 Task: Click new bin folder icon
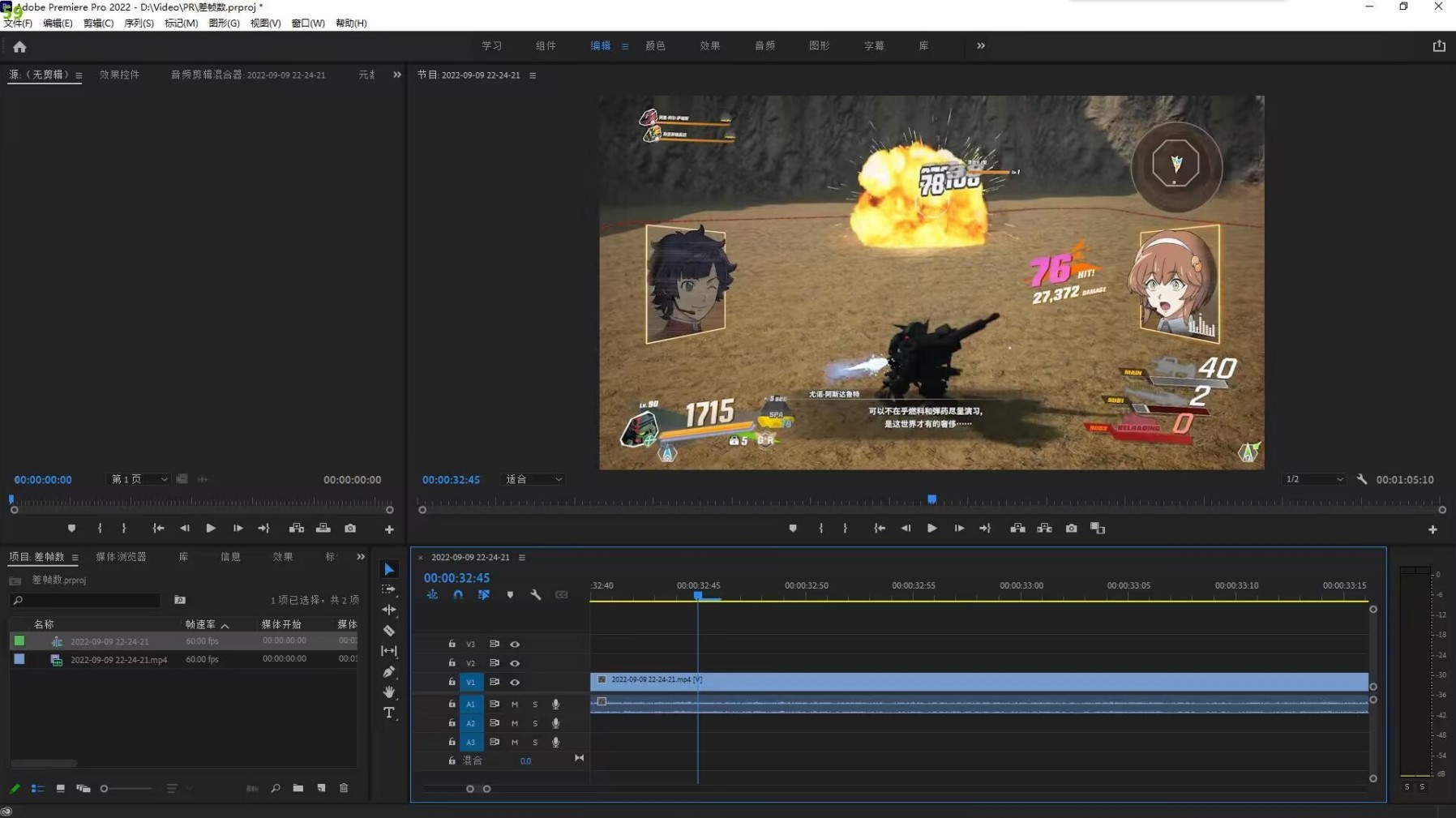298,788
